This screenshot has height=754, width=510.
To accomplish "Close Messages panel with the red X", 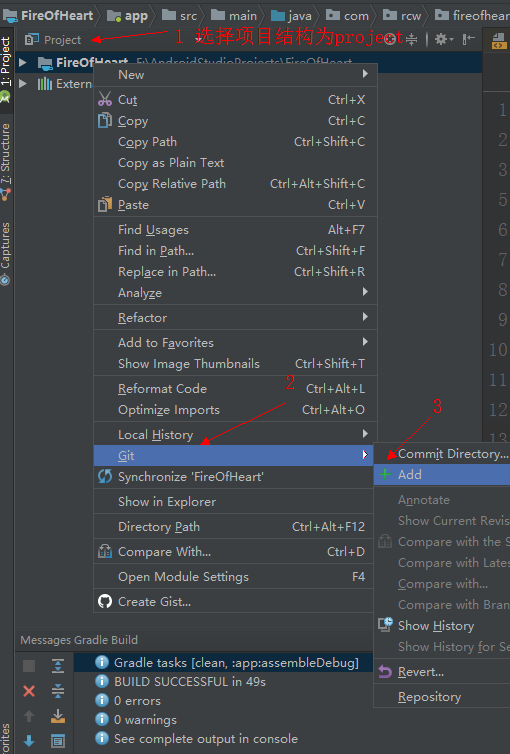I will [x=29, y=691].
